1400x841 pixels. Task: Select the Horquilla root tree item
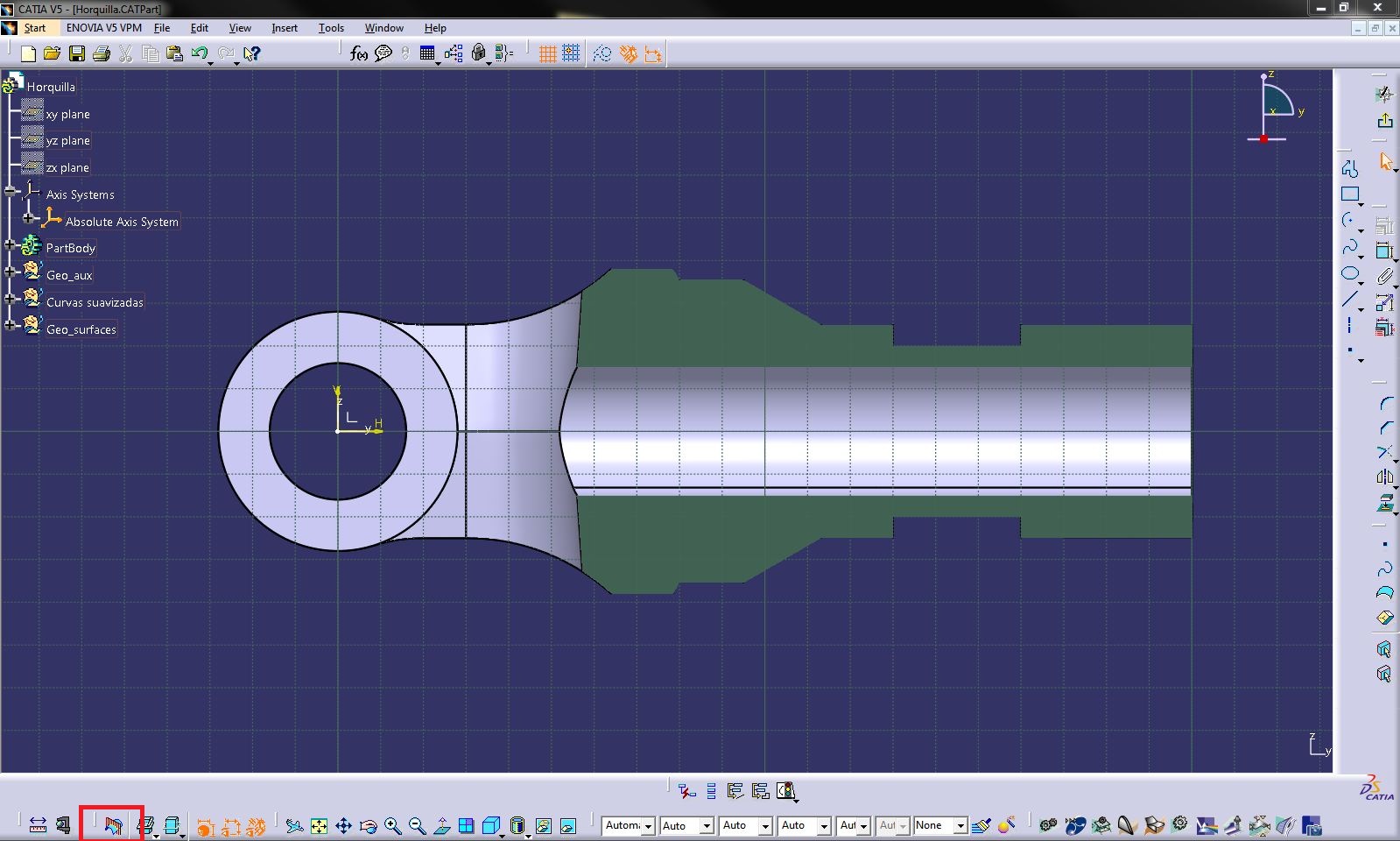51,87
